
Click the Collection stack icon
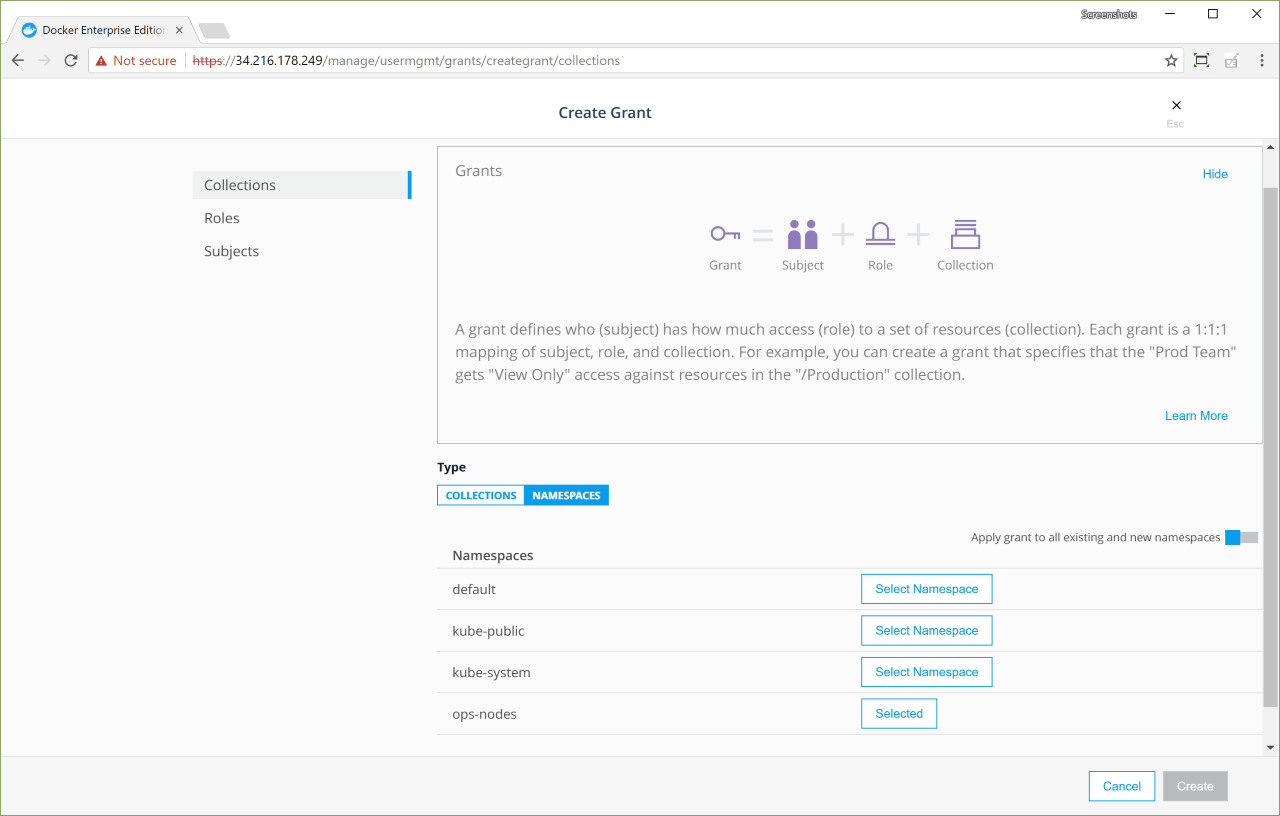tap(965, 234)
